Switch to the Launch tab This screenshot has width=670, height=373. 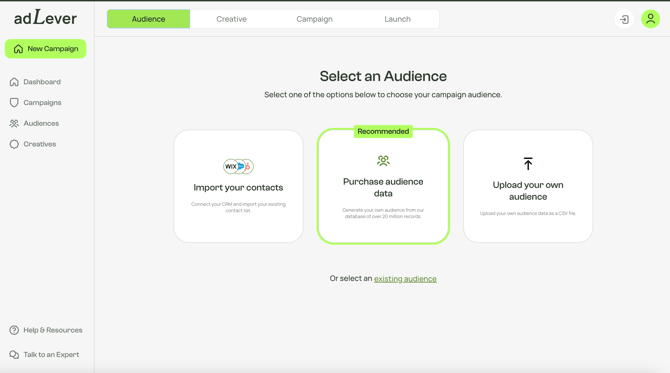[x=397, y=19]
